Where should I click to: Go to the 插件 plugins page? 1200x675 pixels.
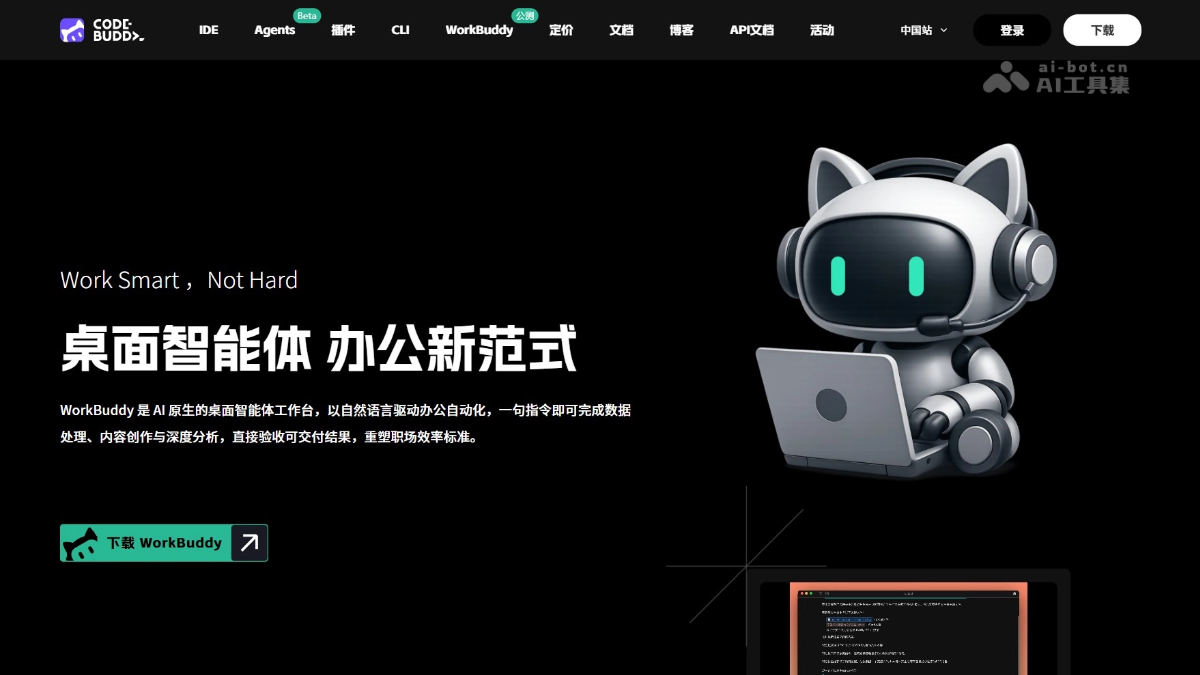343,30
